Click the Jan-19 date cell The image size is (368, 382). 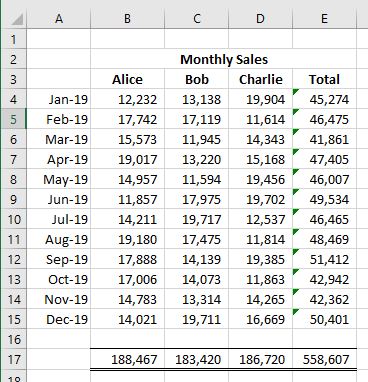[59, 99]
